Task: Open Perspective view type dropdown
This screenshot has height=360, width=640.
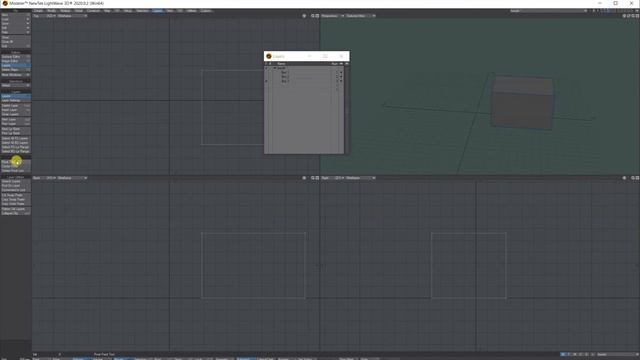Action: 332,16
